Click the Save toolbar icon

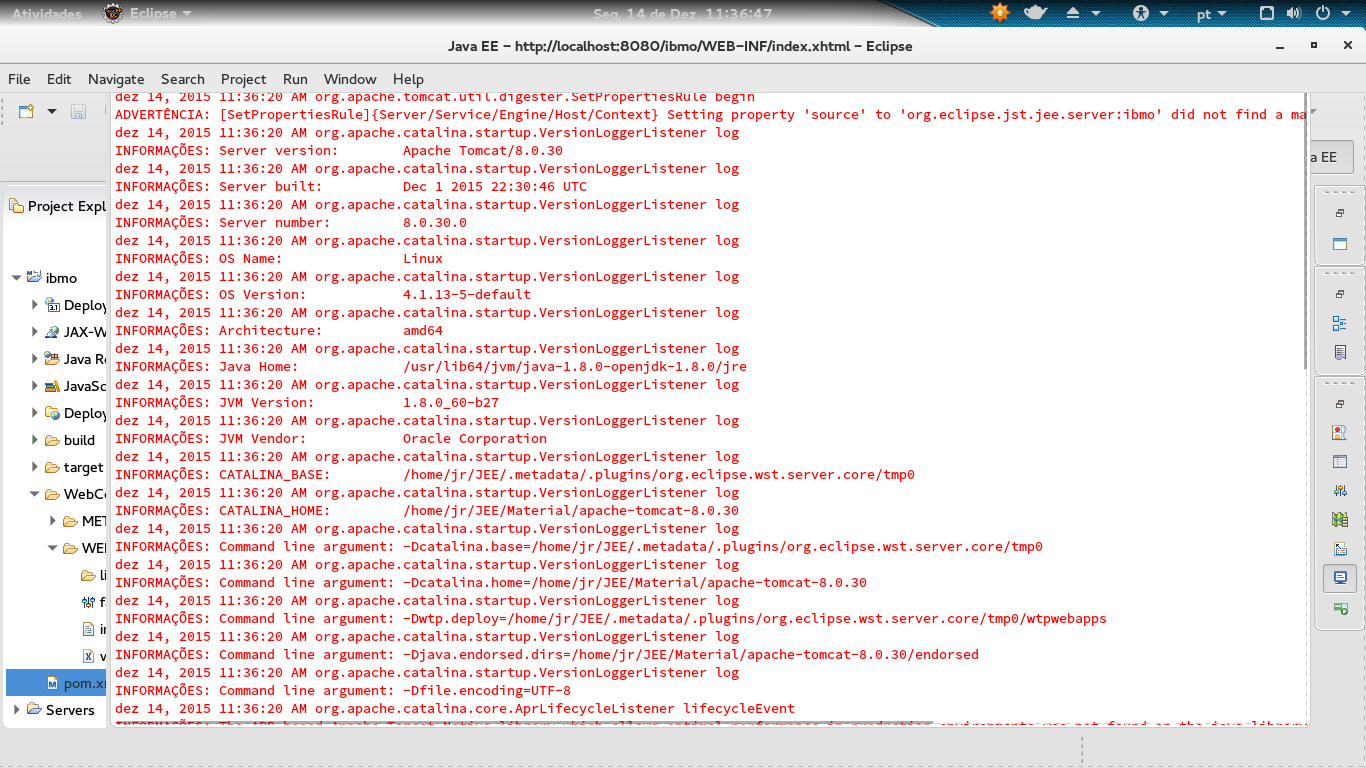pos(78,112)
